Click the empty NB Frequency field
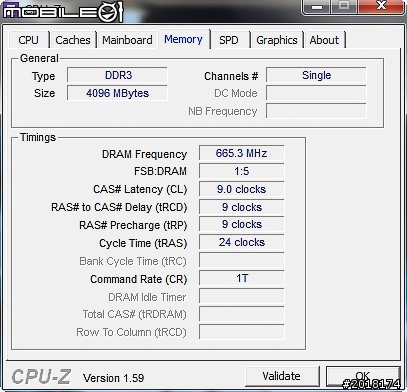 [x=316, y=111]
